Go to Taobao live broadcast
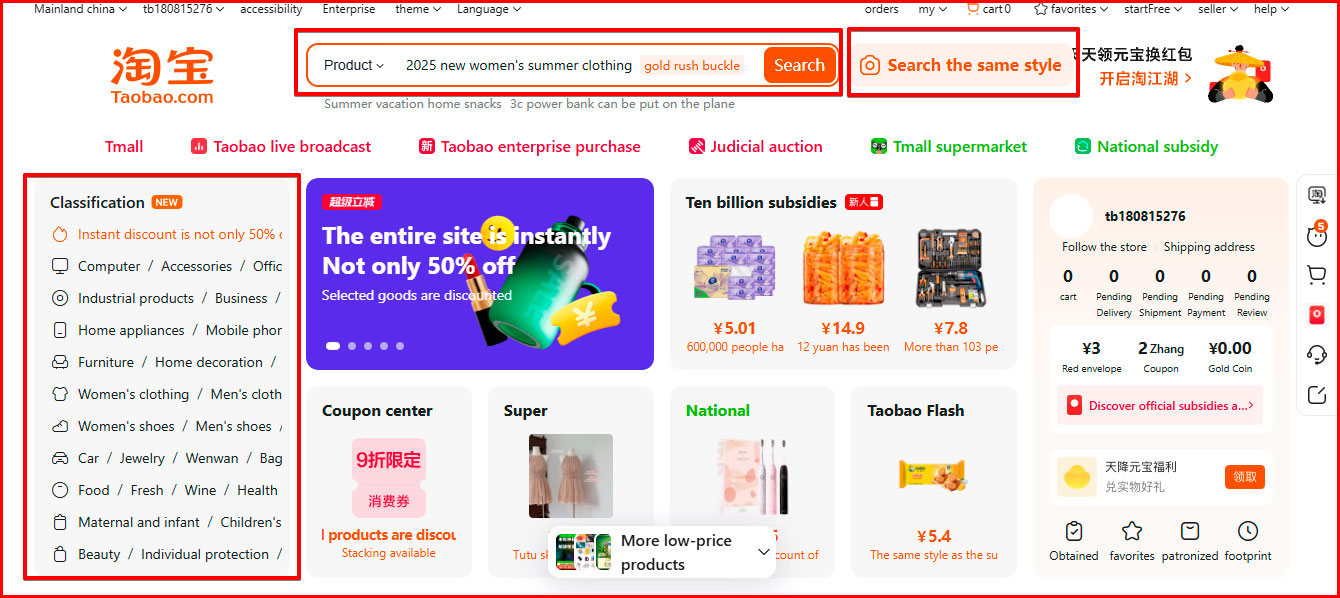Viewport: 1340px width, 598px height. click(x=281, y=147)
